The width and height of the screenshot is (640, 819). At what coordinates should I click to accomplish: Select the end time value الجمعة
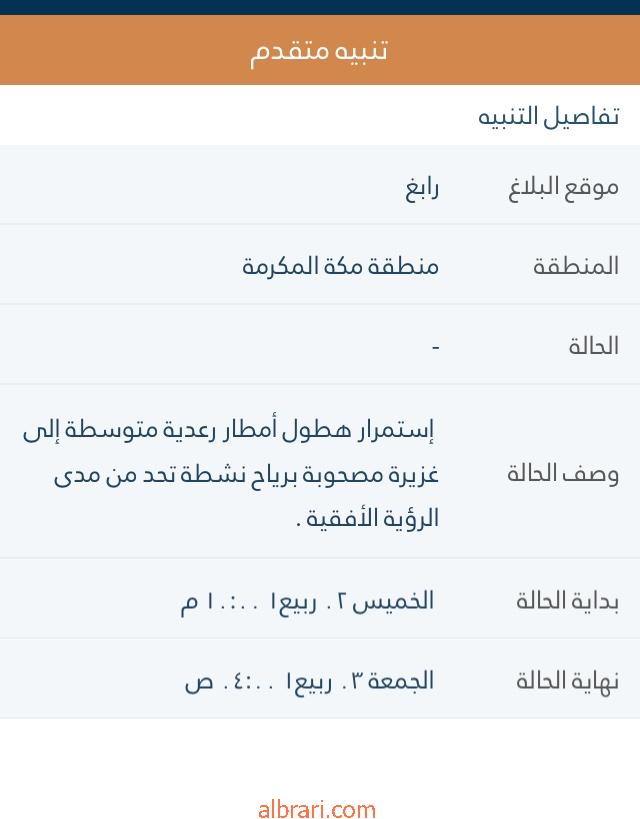coord(309,682)
